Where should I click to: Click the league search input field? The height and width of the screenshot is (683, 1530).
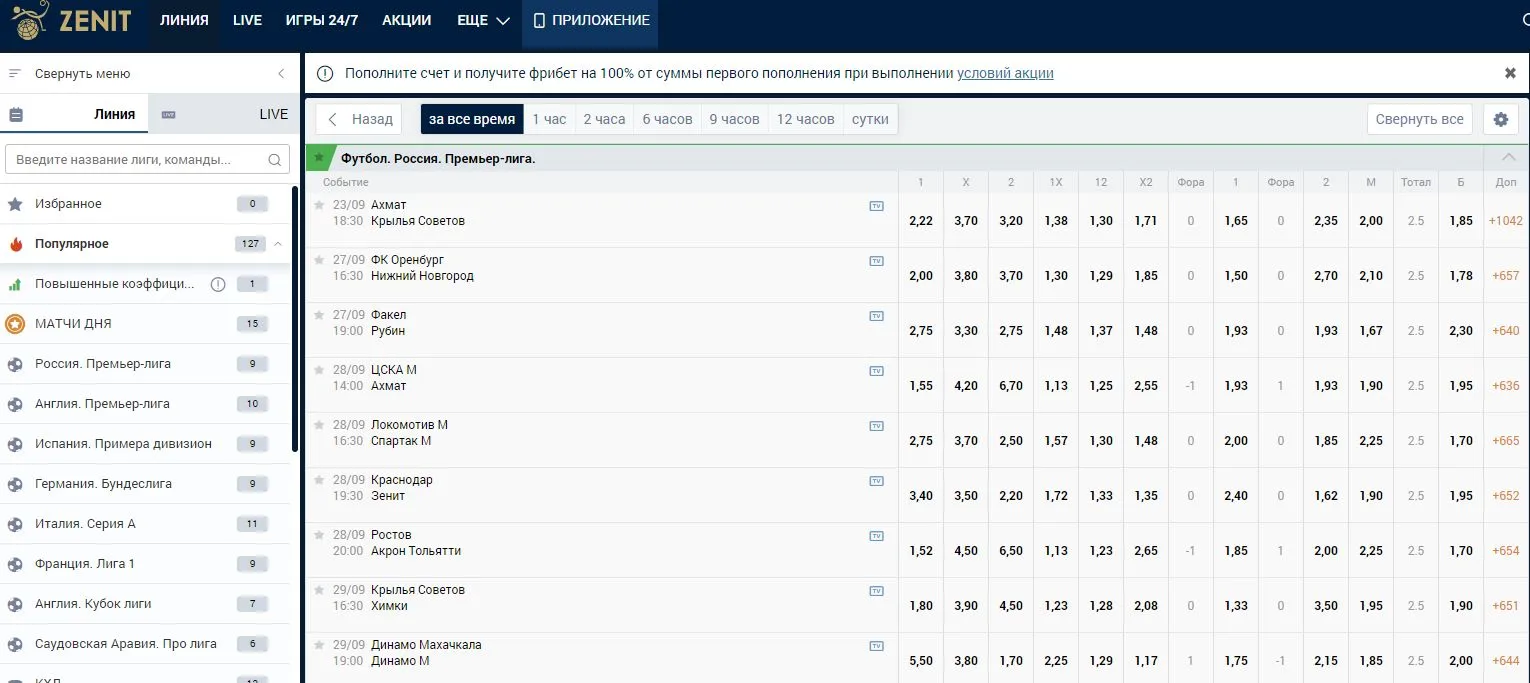[x=135, y=160]
